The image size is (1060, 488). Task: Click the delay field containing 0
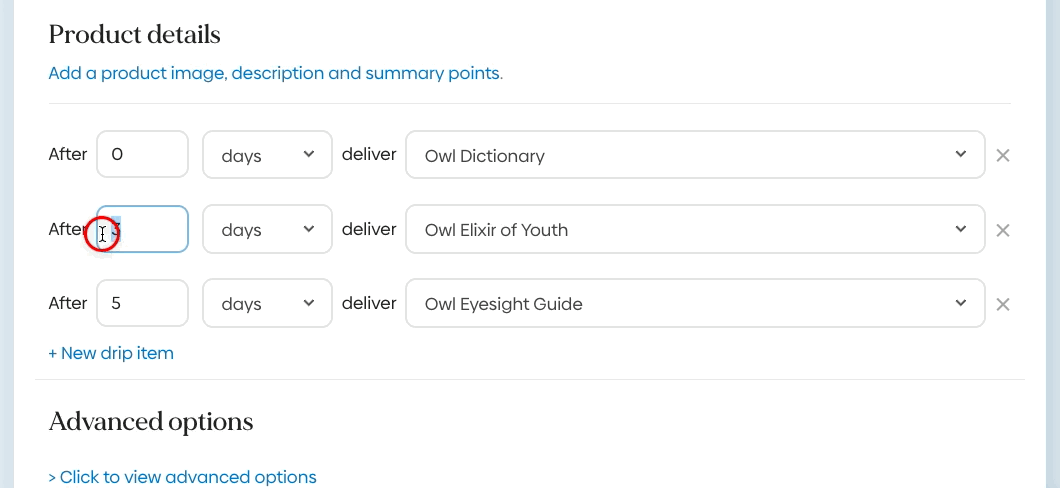(x=142, y=155)
